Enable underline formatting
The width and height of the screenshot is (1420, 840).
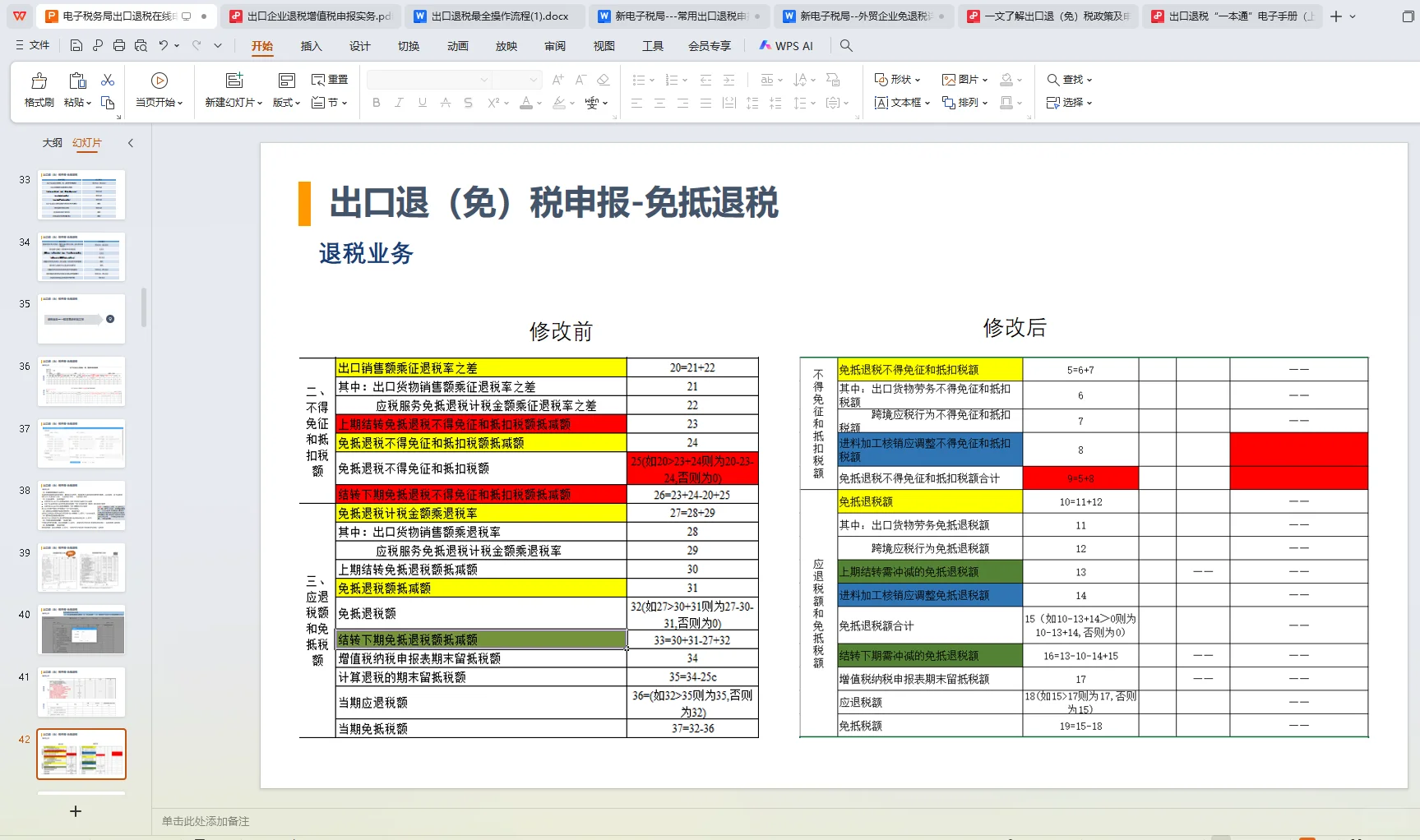(x=420, y=103)
